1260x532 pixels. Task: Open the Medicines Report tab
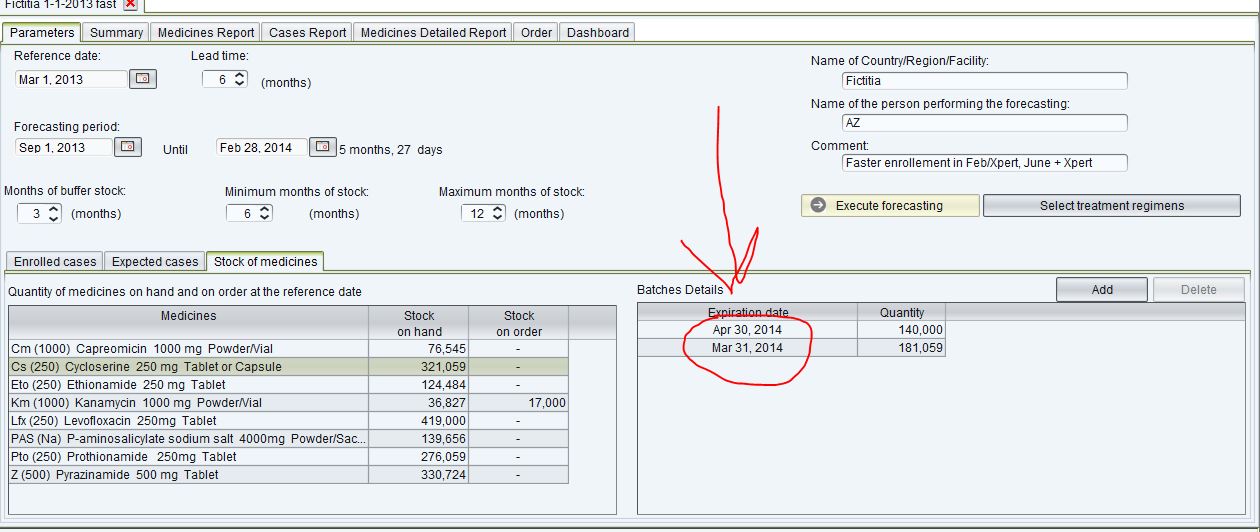(x=206, y=32)
